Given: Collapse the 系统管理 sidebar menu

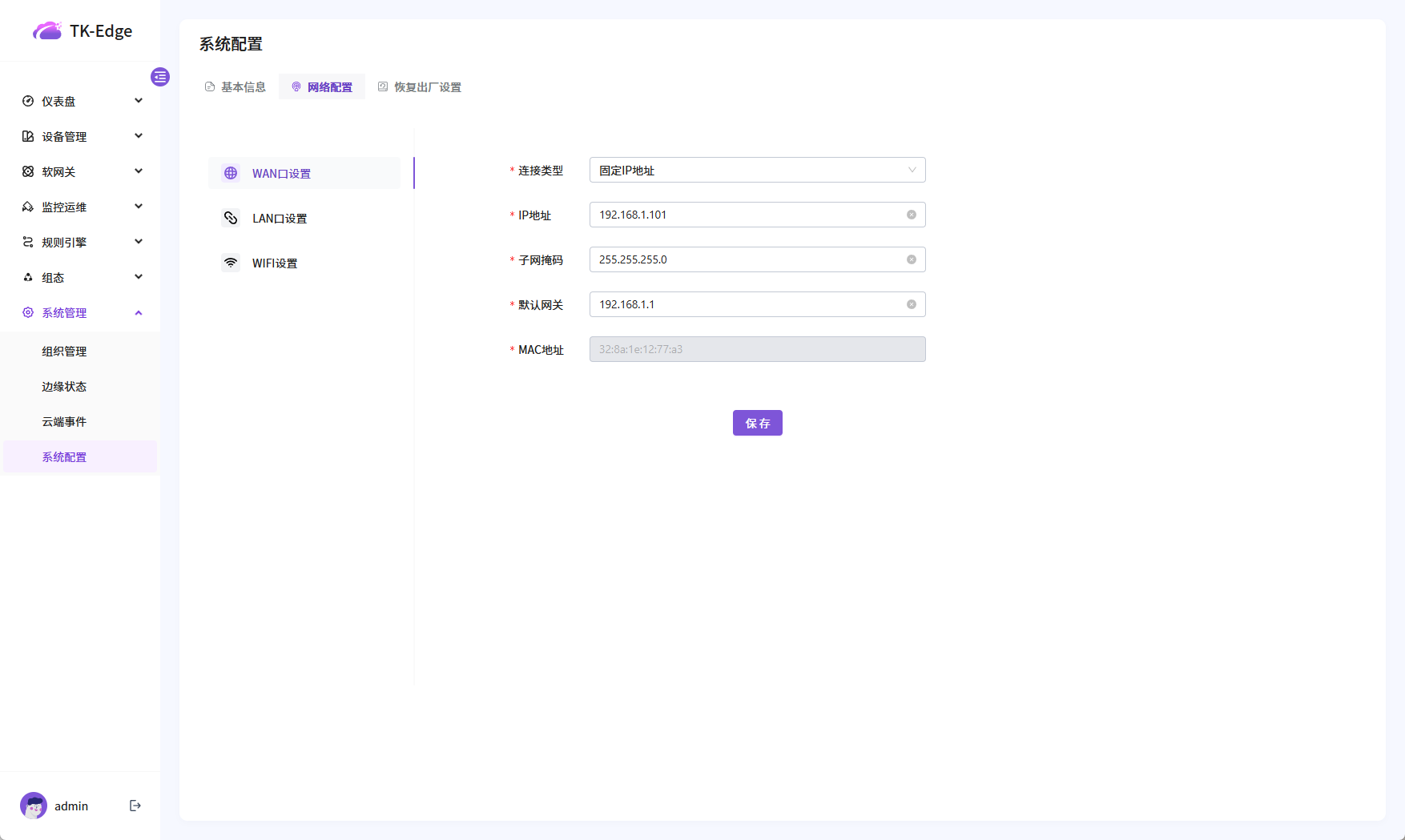Looking at the screenshot, I should point(80,312).
